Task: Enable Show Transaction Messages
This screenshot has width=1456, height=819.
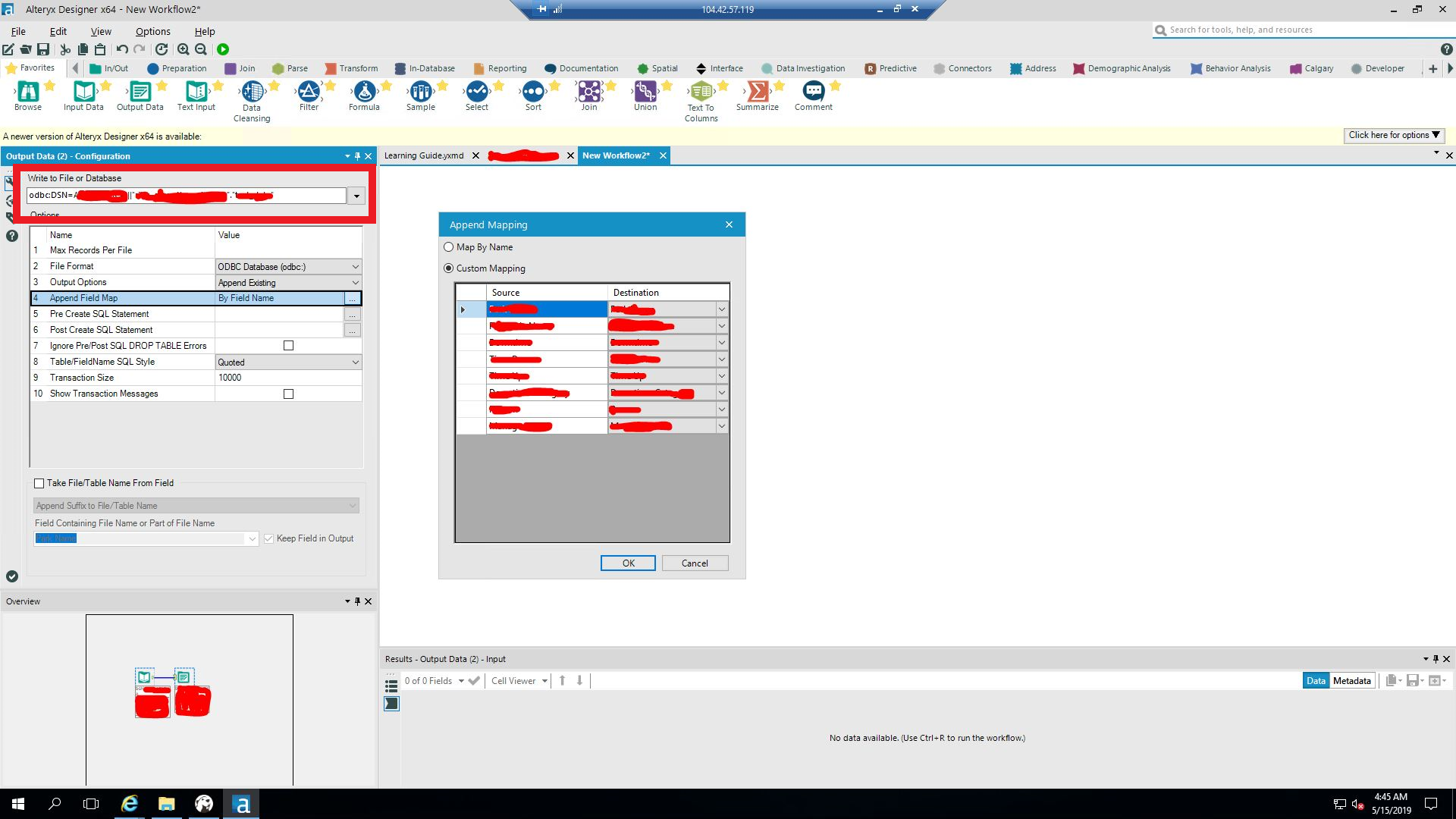Action: (288, 394)
